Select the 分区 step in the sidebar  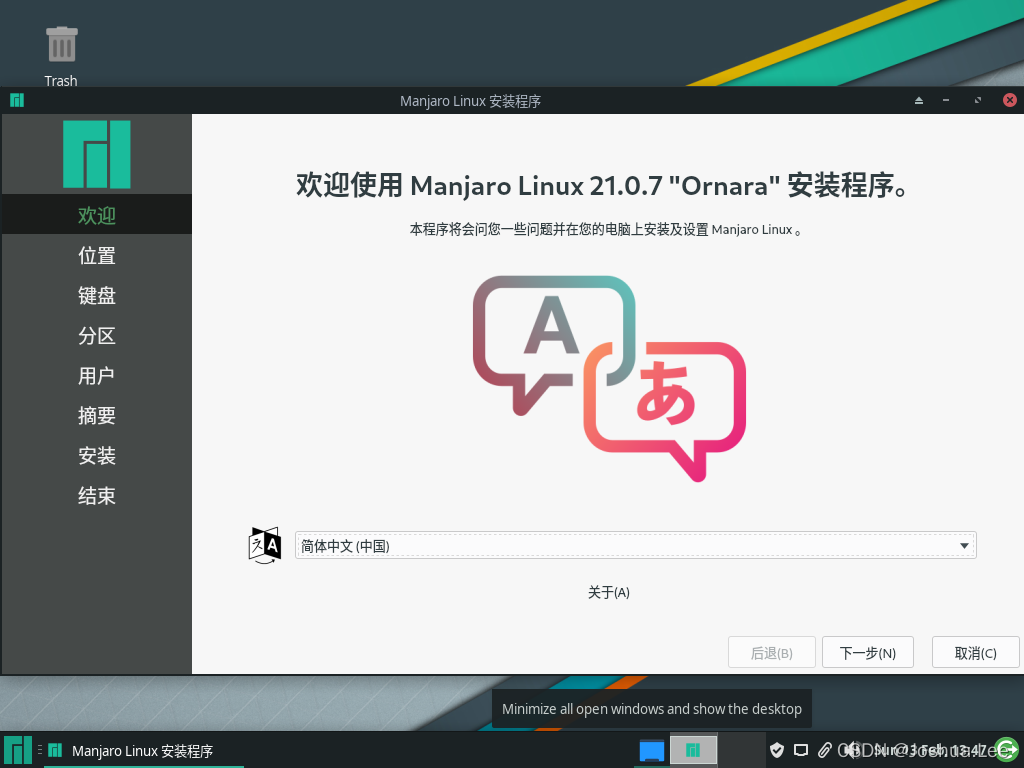(97, 336)
